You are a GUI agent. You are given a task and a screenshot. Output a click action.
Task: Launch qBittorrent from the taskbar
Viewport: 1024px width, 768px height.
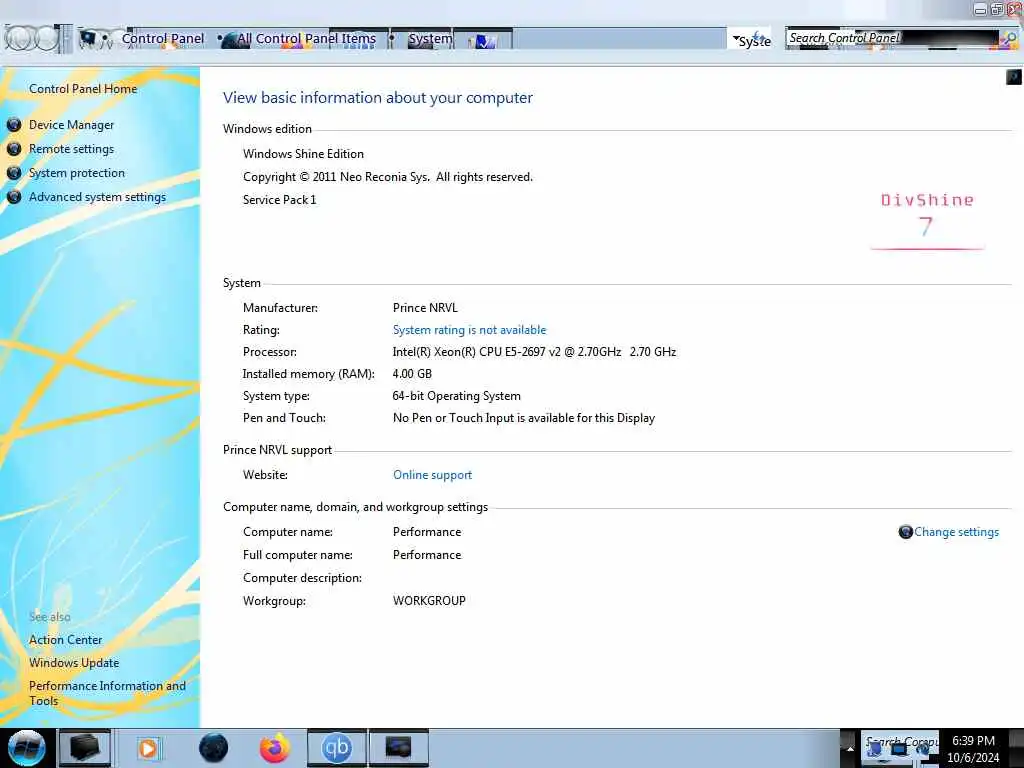click(336, 748)
